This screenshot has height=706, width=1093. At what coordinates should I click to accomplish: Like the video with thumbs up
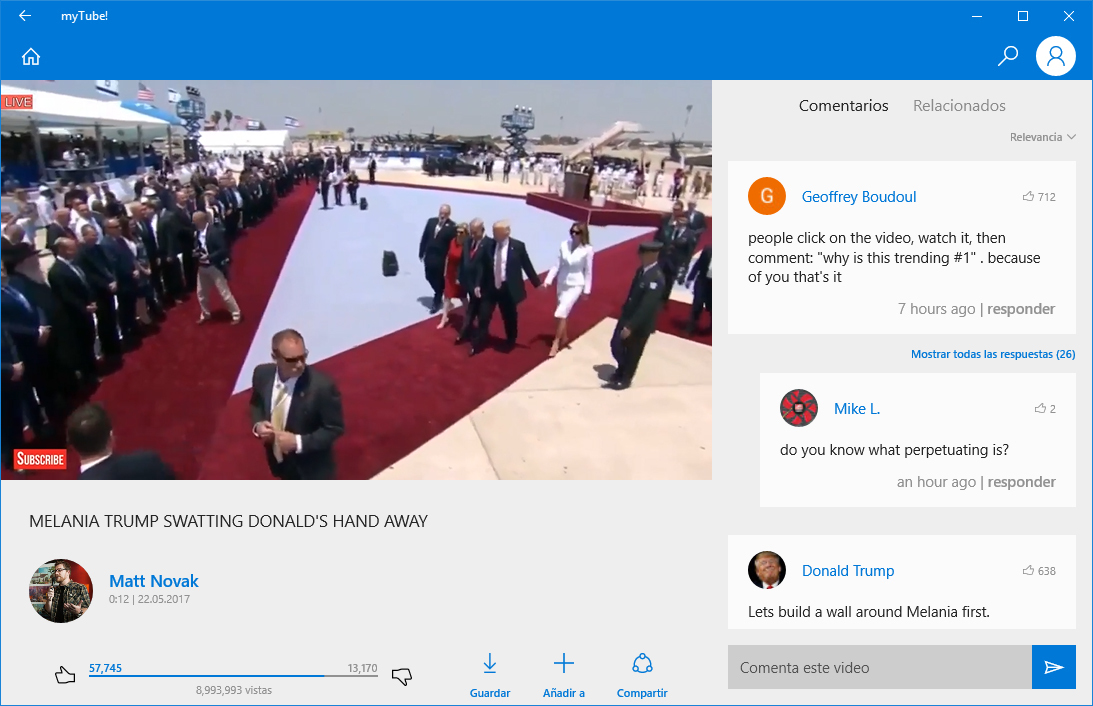64,673
